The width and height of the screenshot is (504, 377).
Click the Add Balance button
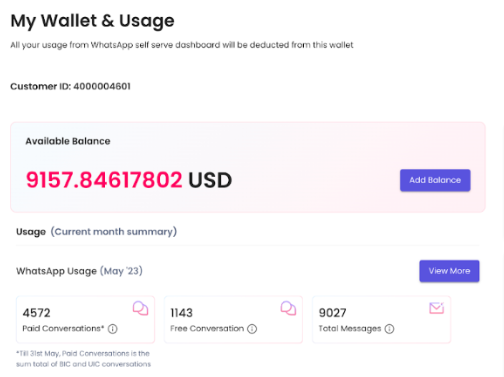click(x=435, y=180)
